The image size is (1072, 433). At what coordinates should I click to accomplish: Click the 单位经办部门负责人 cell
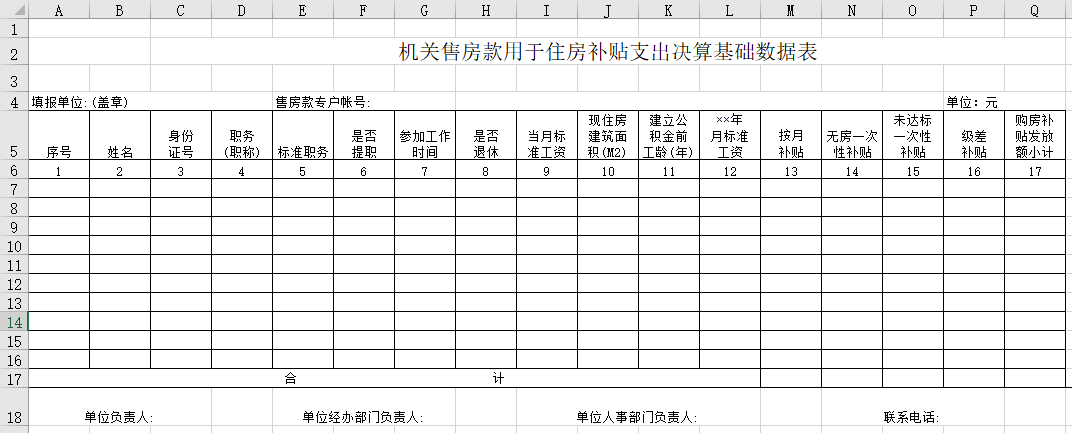click(x=363, y=417)
